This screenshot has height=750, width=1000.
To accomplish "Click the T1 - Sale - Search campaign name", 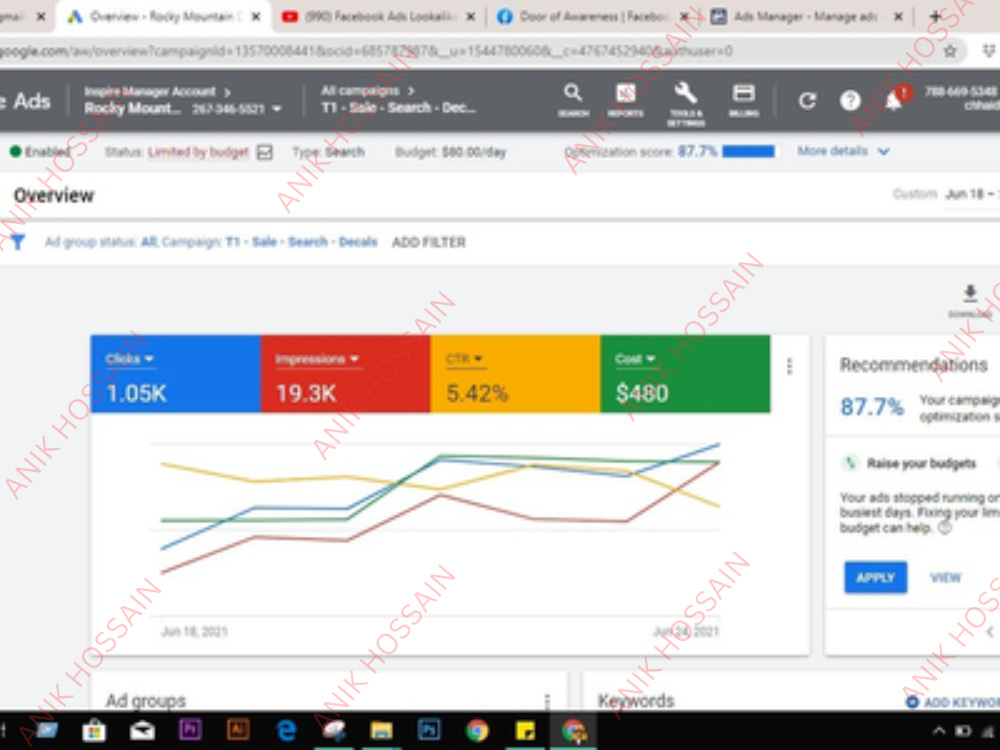I will click(398, 108).
